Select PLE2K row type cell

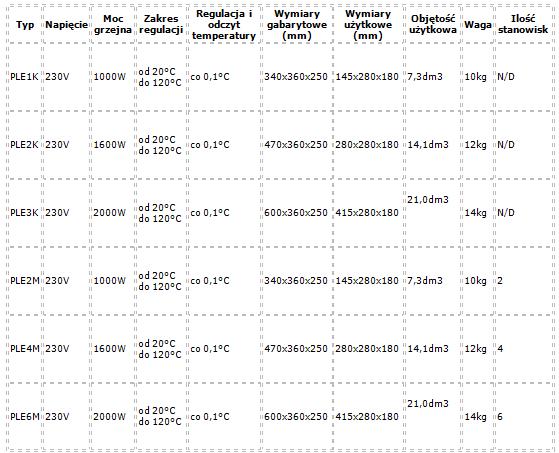(x=24, y=145)
